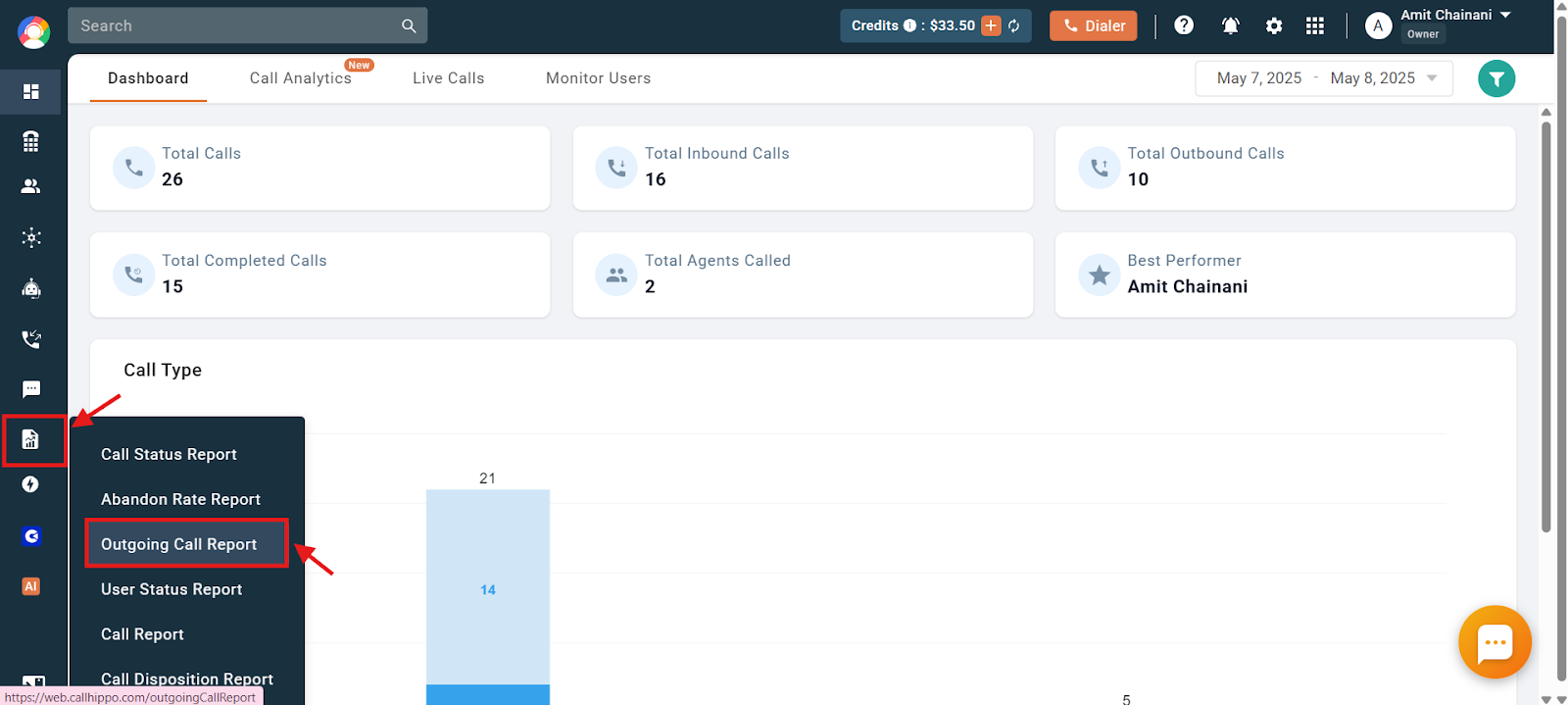The image size is (1568, 705).
Task: Click the Total Completed Calls card
Action: click(319, 275)
